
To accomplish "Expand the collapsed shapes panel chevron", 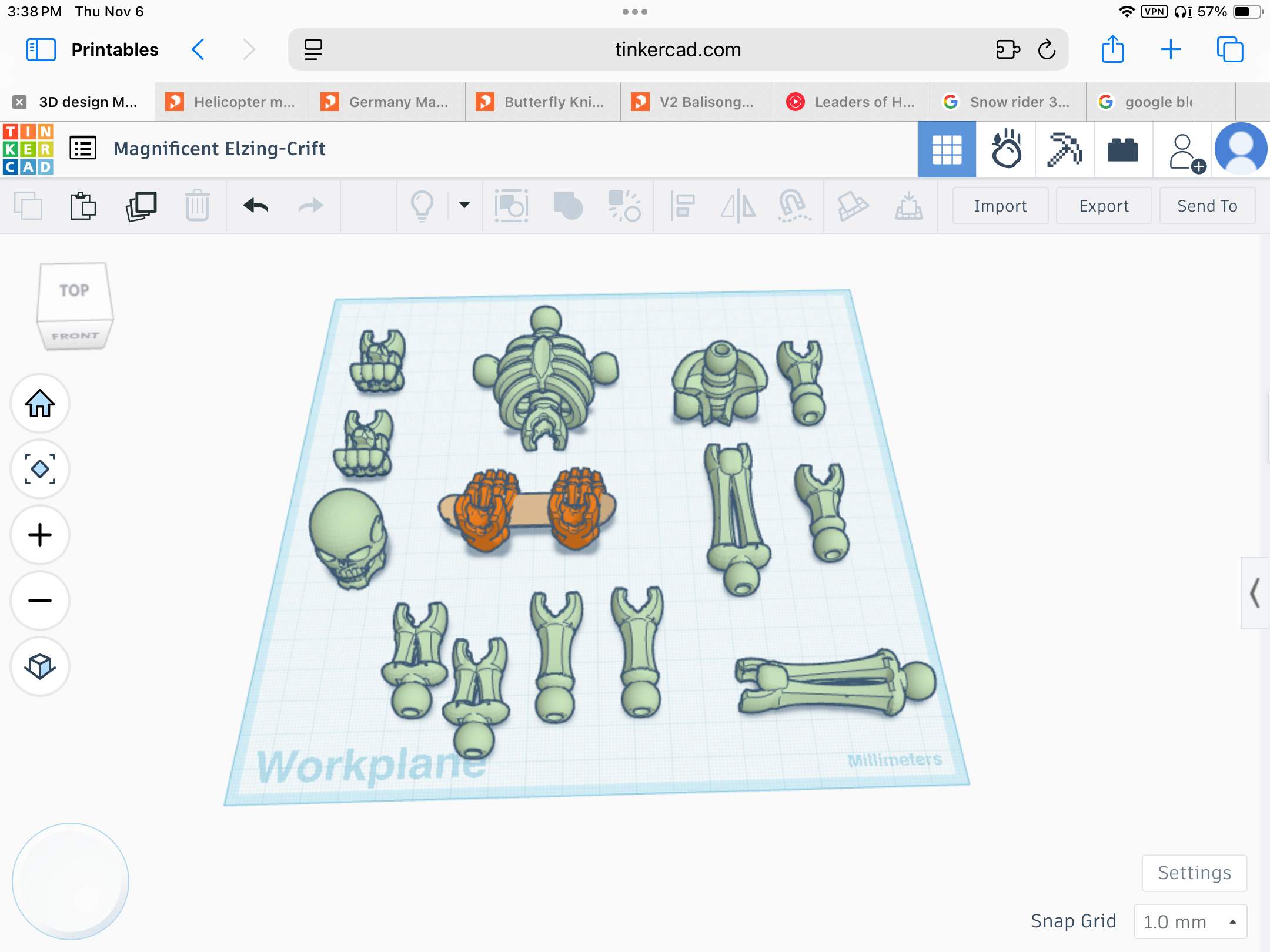I will coord(1255,593).
